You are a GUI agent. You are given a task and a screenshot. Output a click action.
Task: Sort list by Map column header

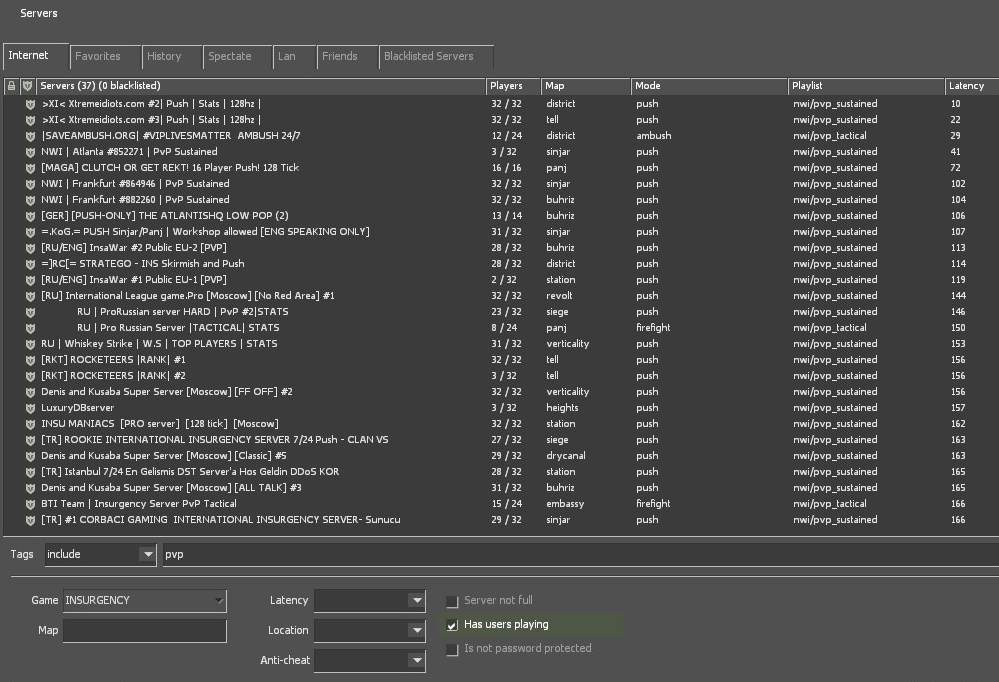click(x=586, y=85)
